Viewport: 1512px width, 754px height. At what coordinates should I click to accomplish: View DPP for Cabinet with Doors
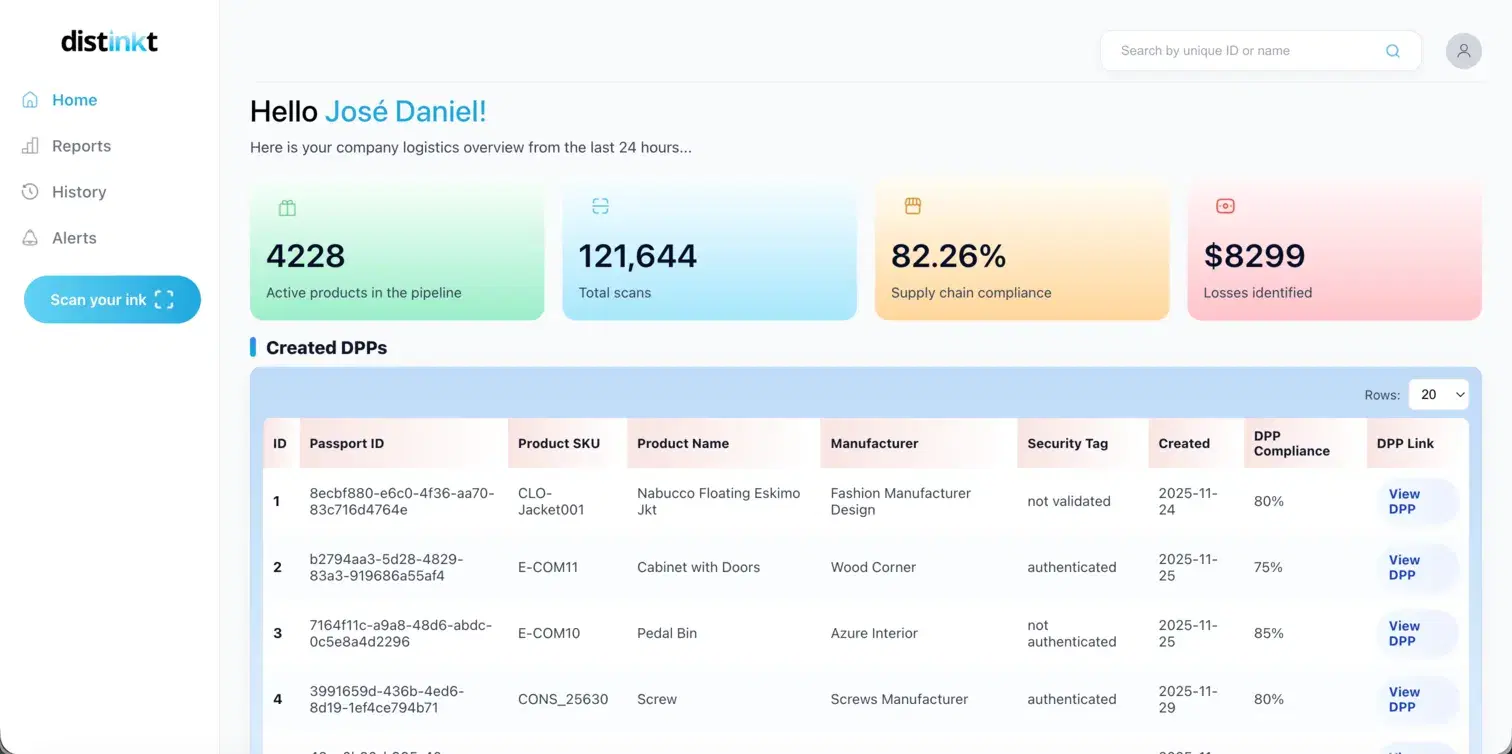(1403, 567)
